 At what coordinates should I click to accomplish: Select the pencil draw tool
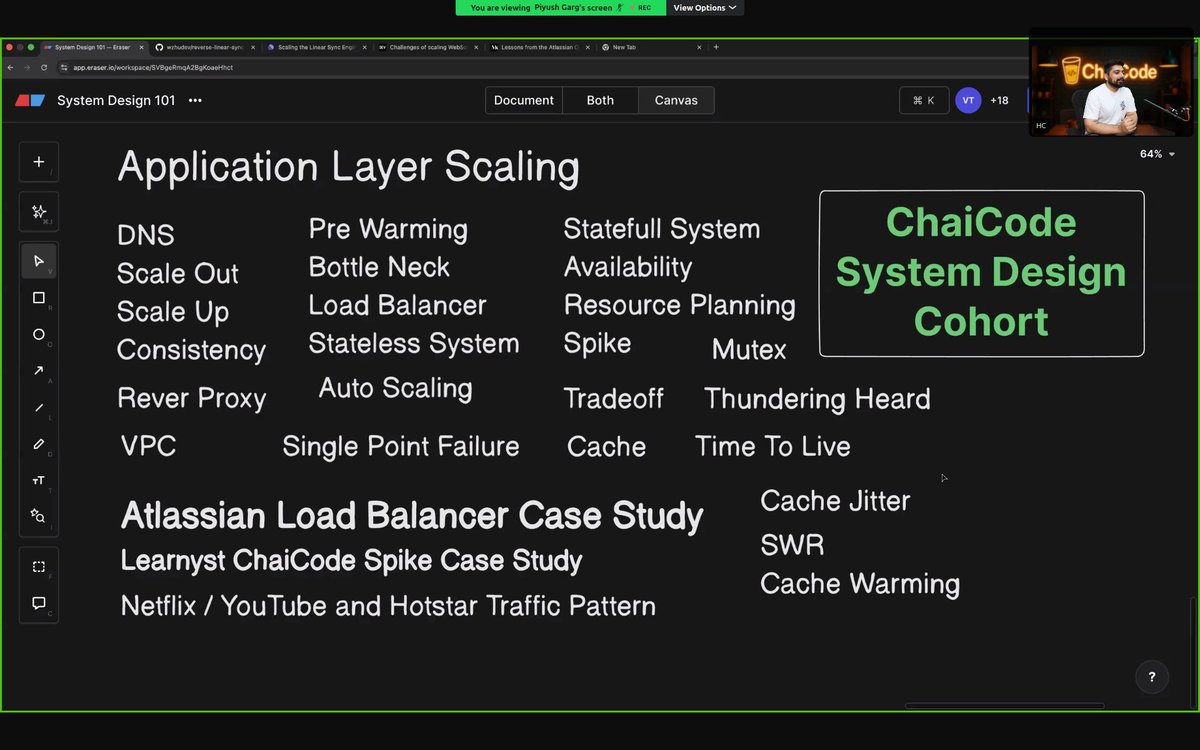[39, 444]
